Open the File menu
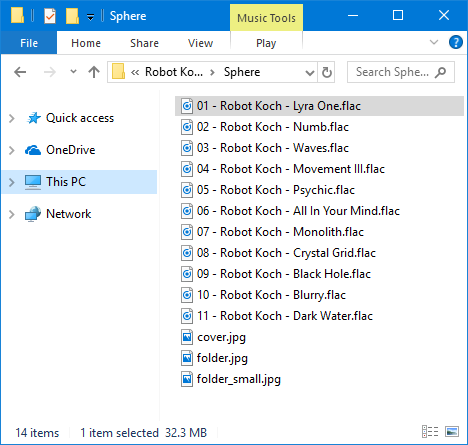This screenshot has width=468, height=445. pyautogui.click(x=29, y=43)
